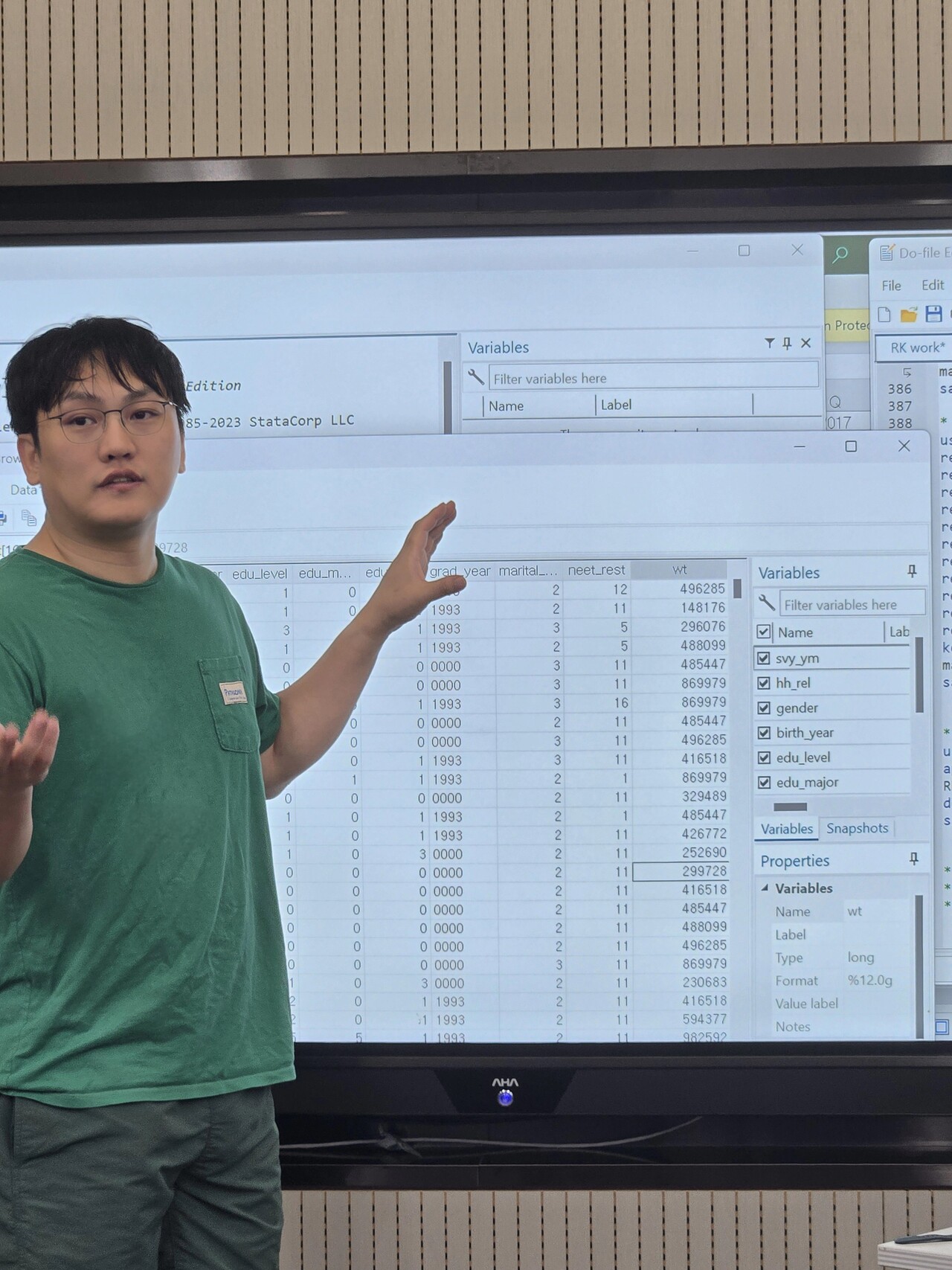Click the wt column header
Image resolution: width=952 pixels, height=1270 pixels.
click(679, 570)
